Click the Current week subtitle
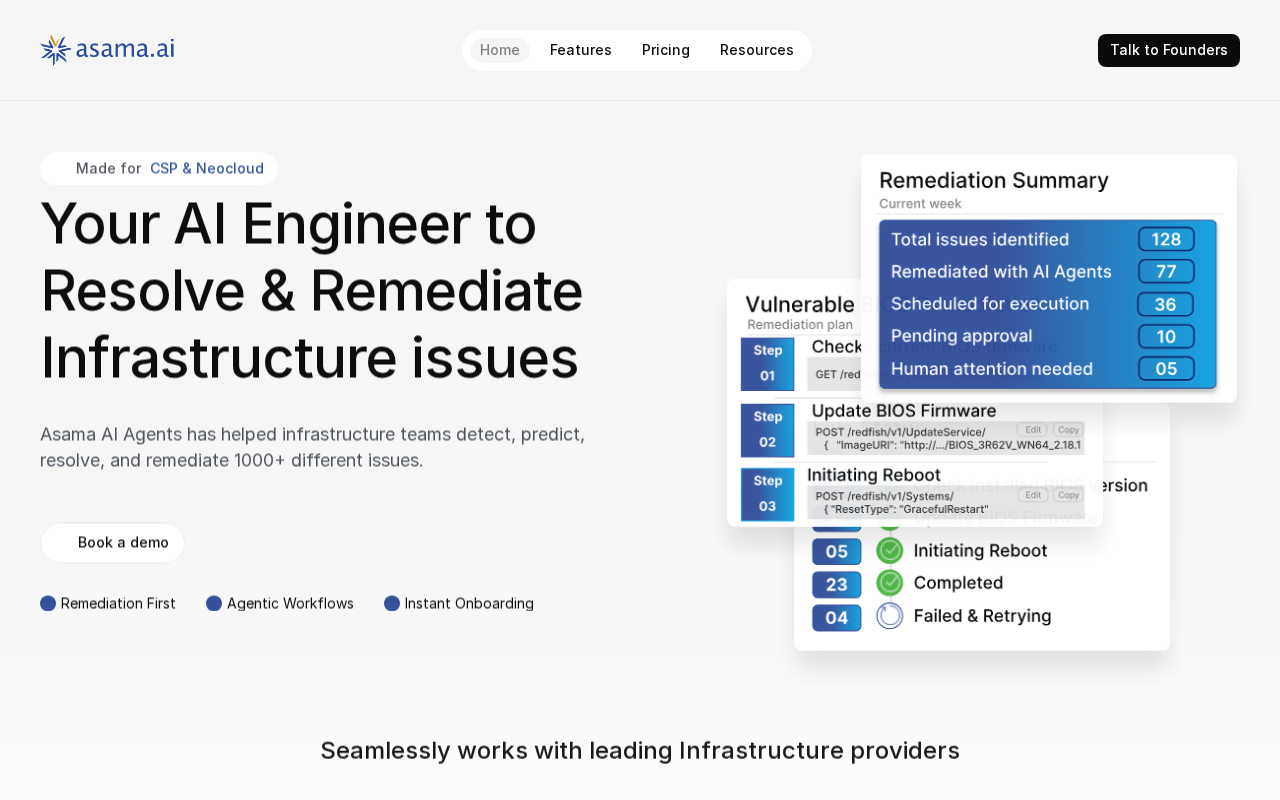 (x=920, y=204)
